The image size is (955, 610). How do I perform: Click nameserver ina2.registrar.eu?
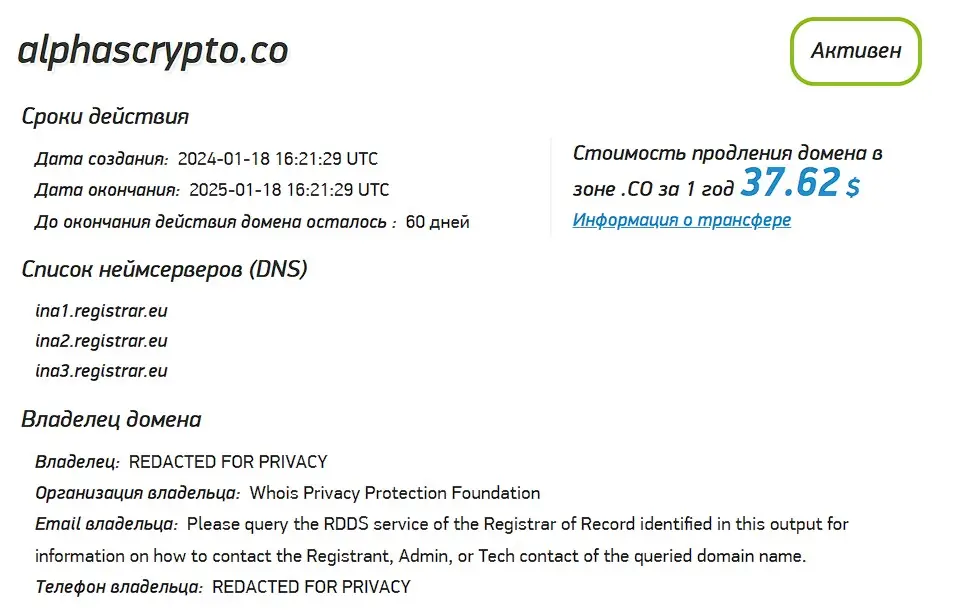[x=103, y=340]
